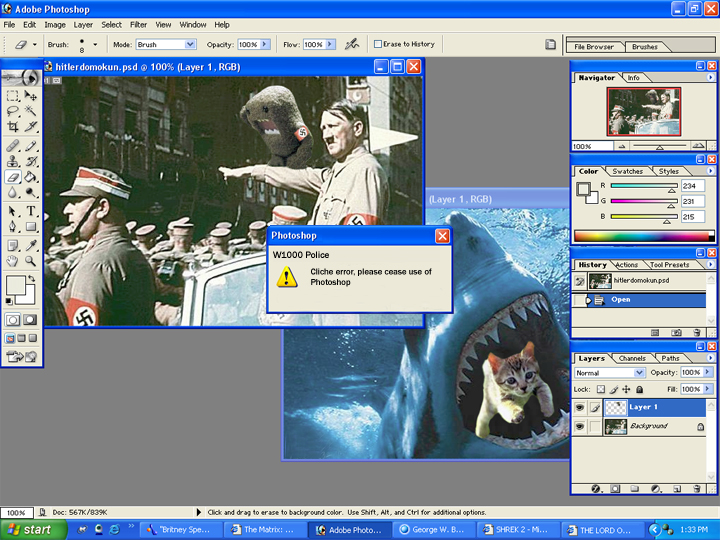Image resolution: width=720 pixels, height=540 pixels.
Task: Select the Eyedropper tool
Action: pos(30,246)
